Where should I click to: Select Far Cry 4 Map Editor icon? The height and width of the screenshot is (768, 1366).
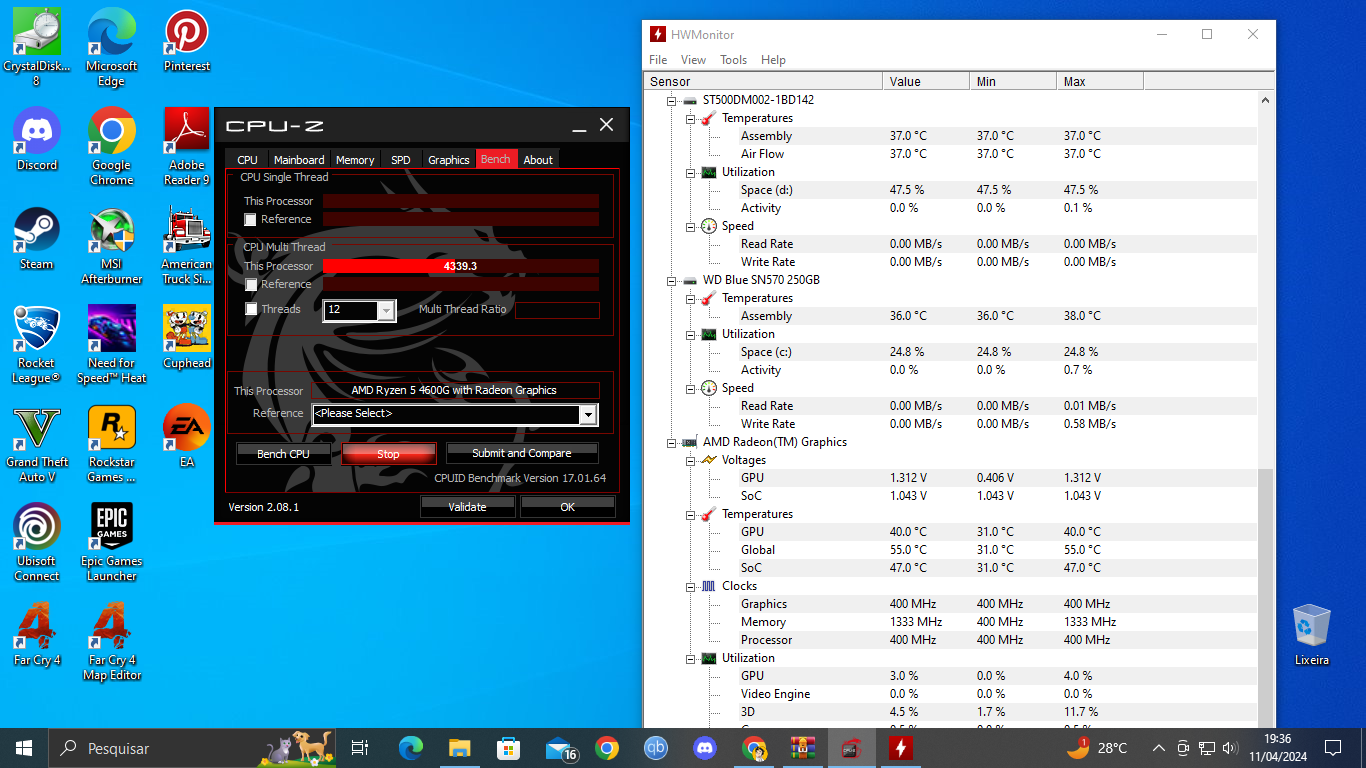point(112,642)
